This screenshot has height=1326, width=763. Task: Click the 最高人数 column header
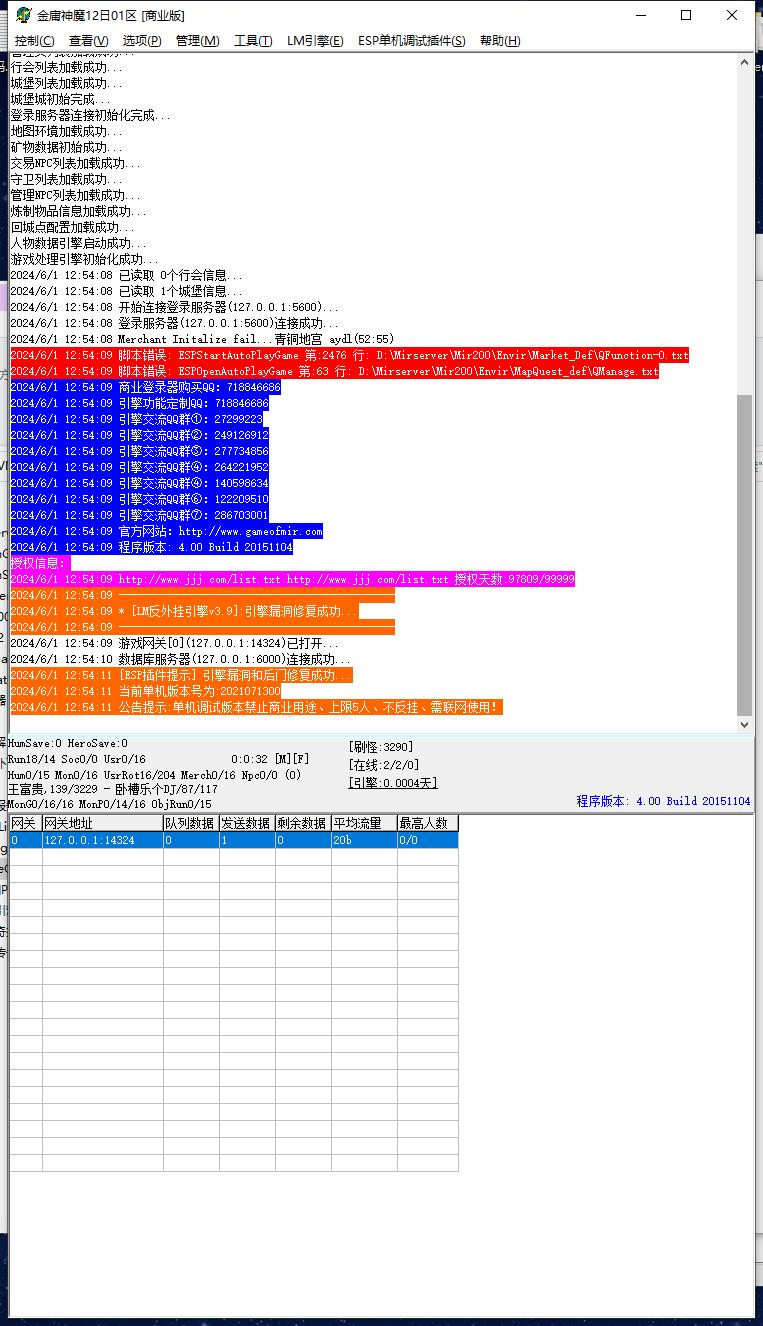[x=427, y=823]
